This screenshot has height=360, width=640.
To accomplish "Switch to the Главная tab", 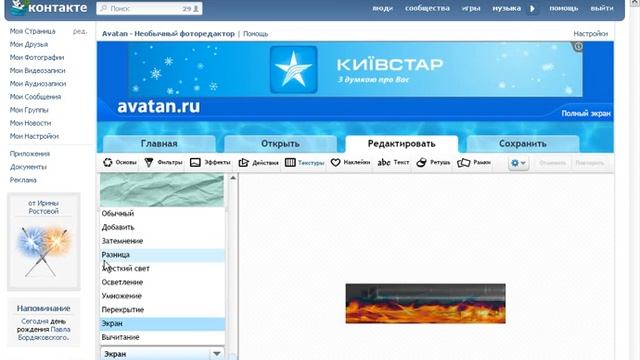I will click(159, 144).
